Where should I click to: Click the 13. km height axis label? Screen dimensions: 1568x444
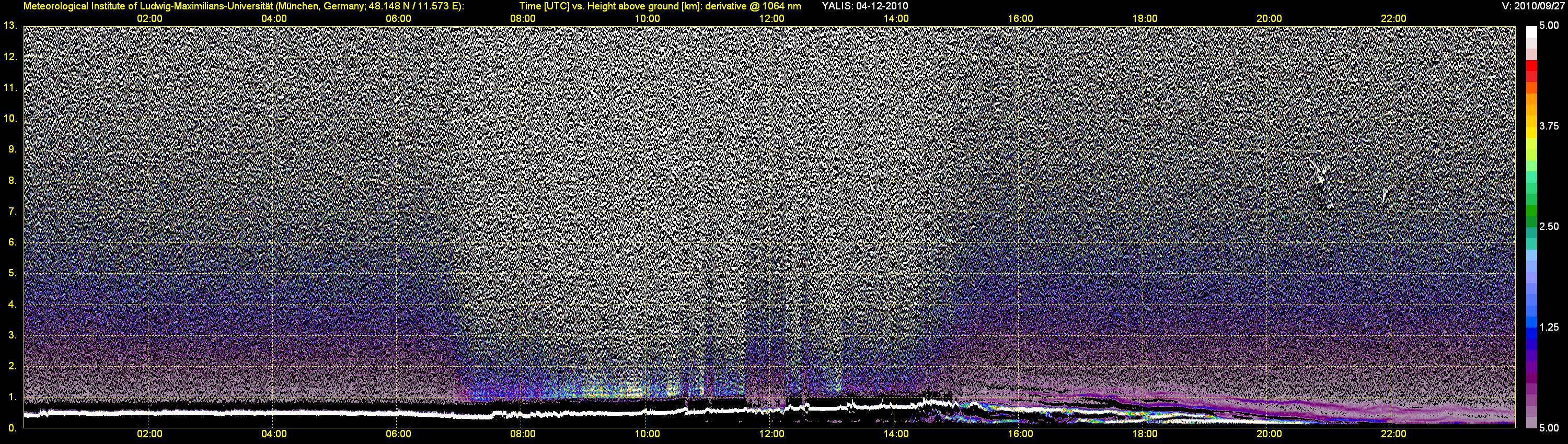(x=10, y=26)
